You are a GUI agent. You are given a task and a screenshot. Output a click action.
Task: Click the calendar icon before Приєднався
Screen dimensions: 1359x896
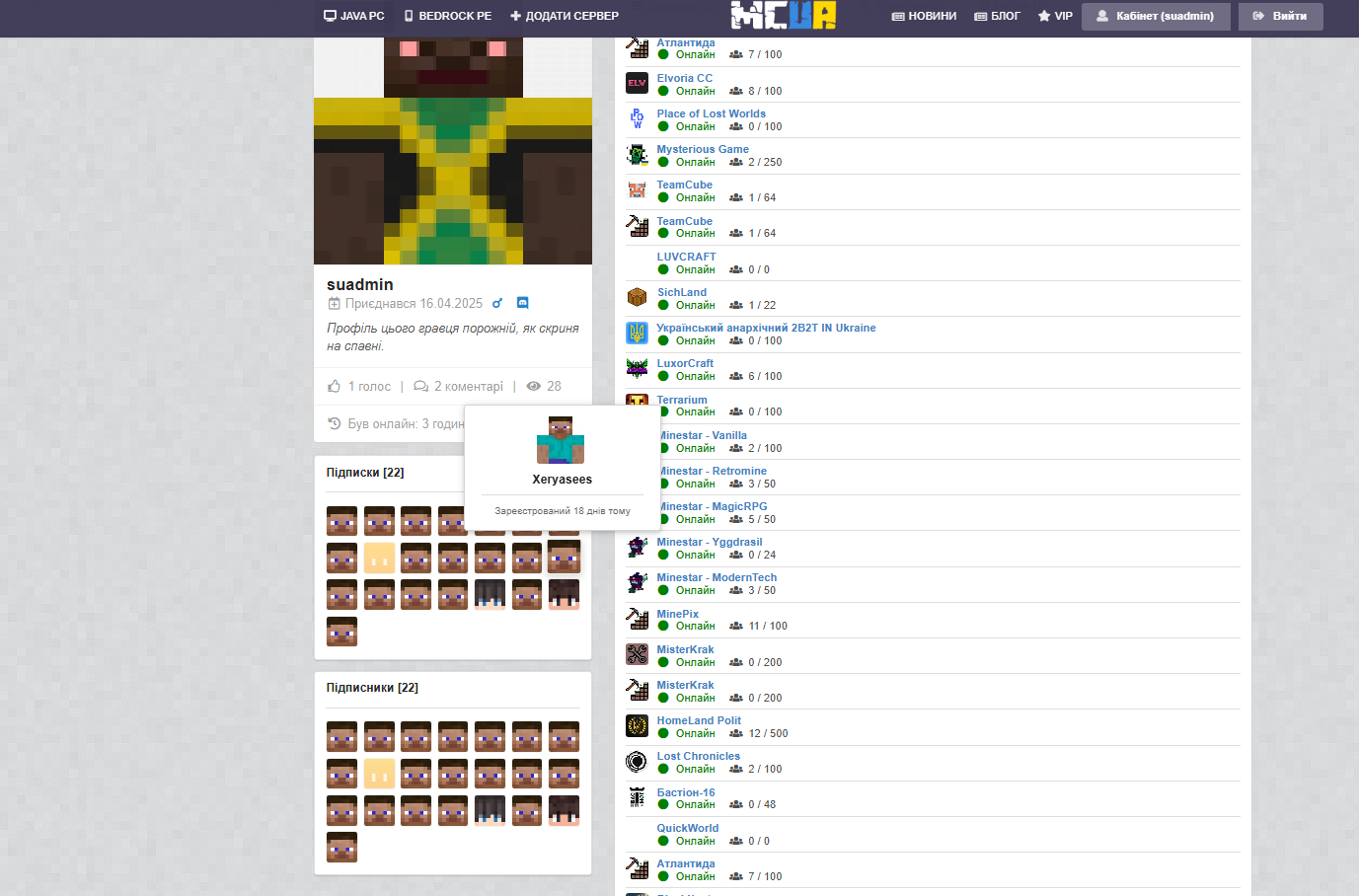334,303
